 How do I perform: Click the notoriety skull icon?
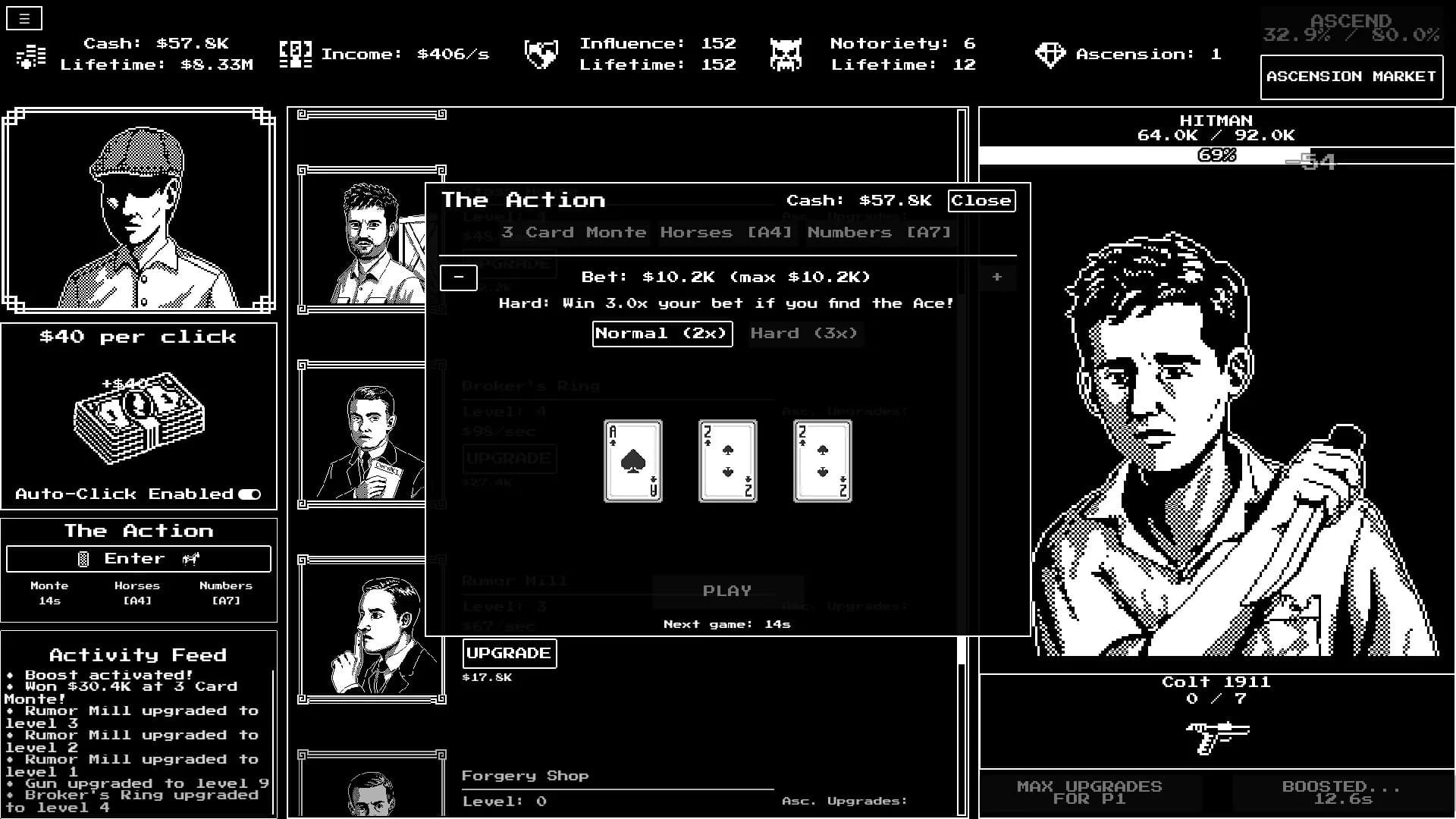tap(786, 55)
